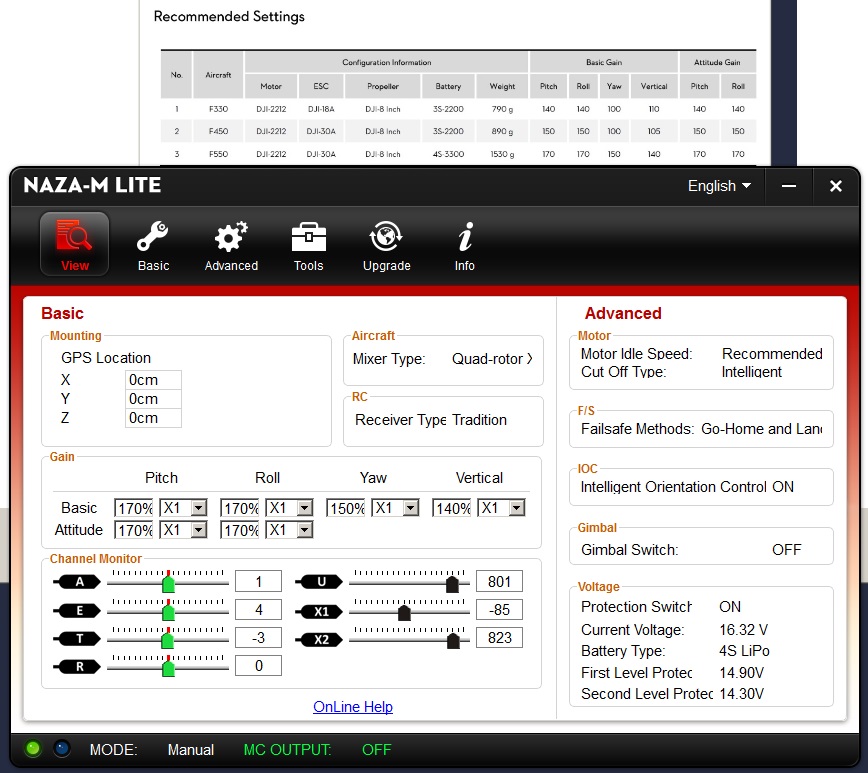This screenshot has height=773, width=868.
Task: Click the channel U value 801 box
Action: (x=499, y=581)
